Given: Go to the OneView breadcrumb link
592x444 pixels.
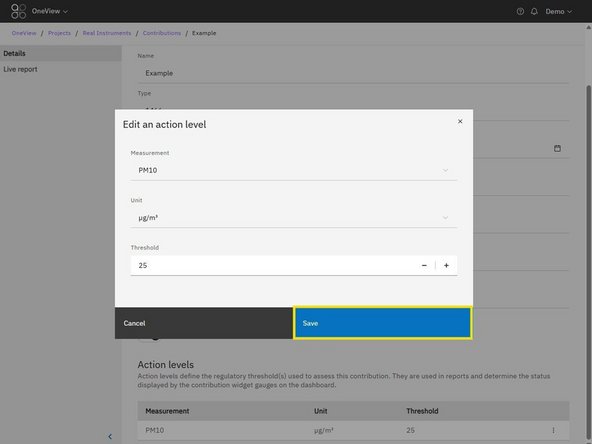Looking at the screenshot, I should pyautogui.click(x=24, y=33).
